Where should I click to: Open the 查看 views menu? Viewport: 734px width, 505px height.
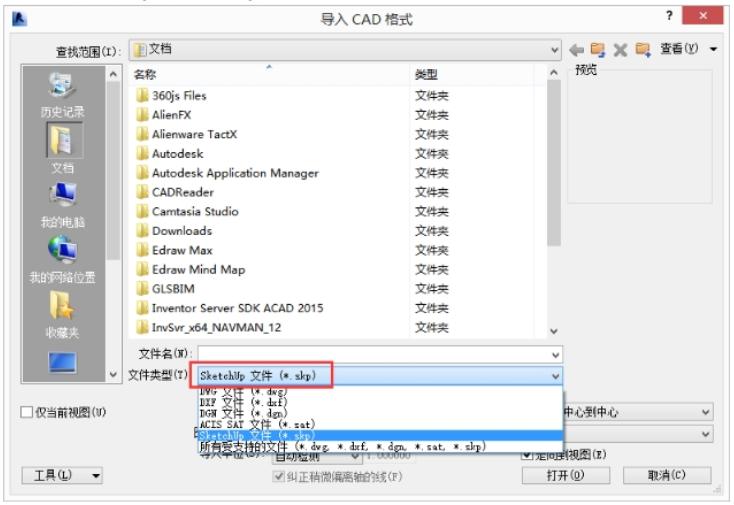tap(688, 49)
